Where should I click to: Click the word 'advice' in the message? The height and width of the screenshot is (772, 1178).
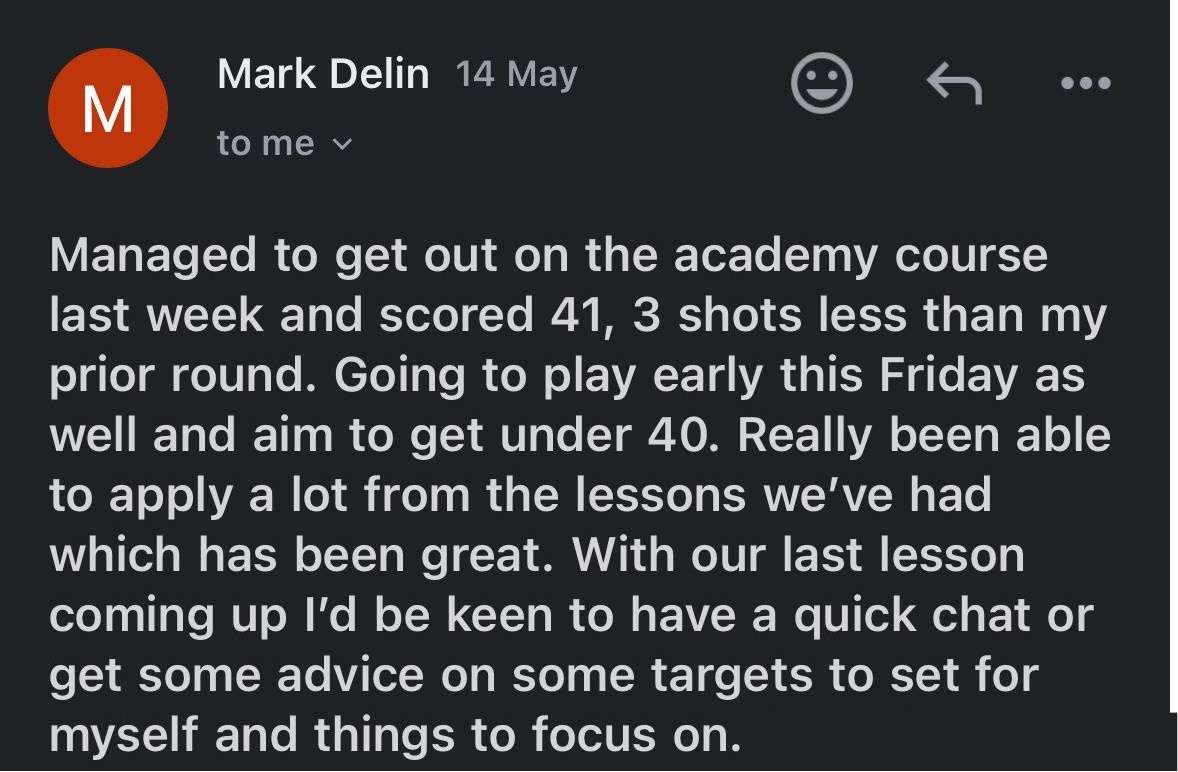point(350,675)
